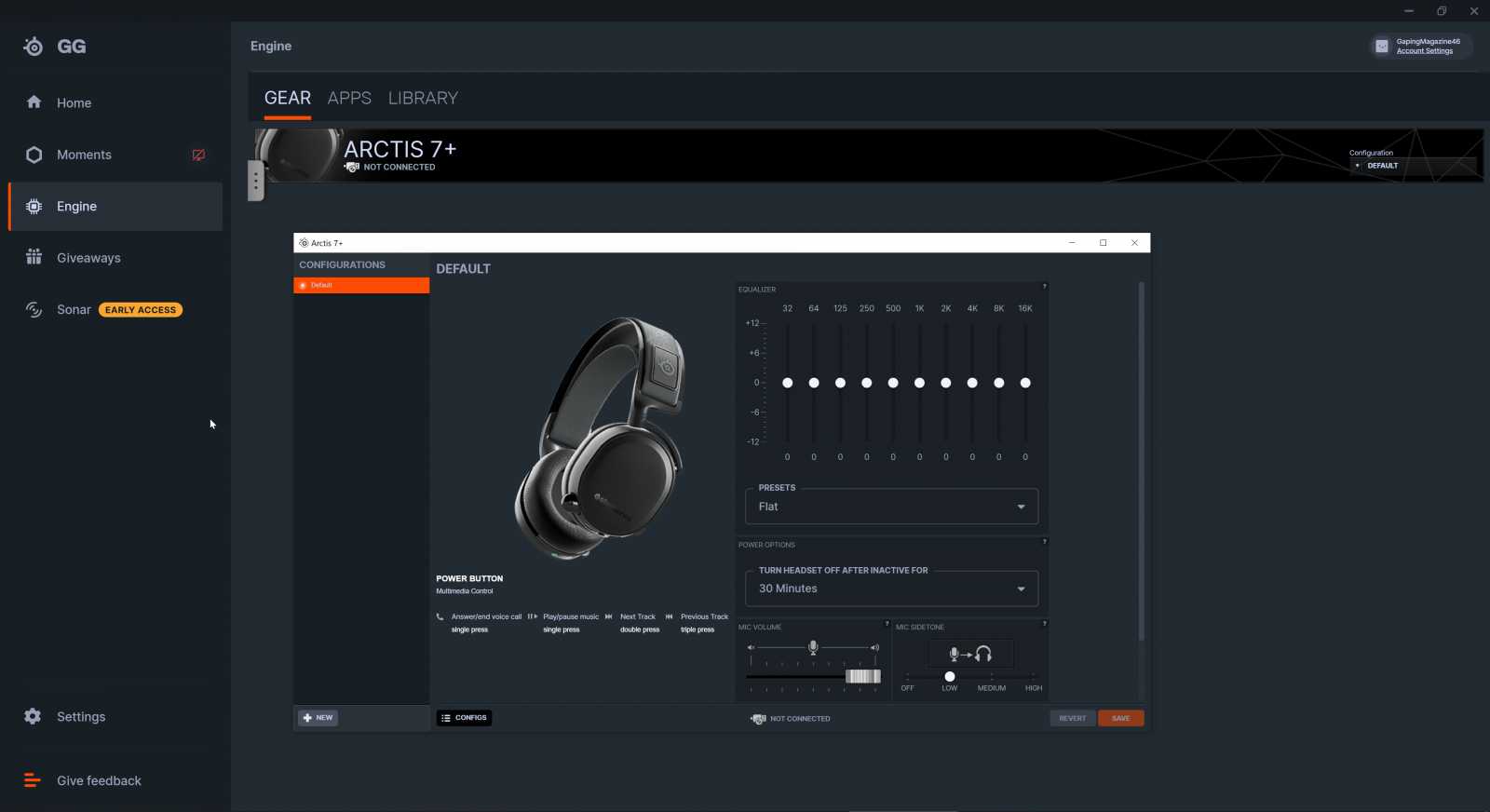Click the 2K equalizer slider knob
Image resolution: width=1490 pixels, height=812 pixels.
[x=946, y=383]
